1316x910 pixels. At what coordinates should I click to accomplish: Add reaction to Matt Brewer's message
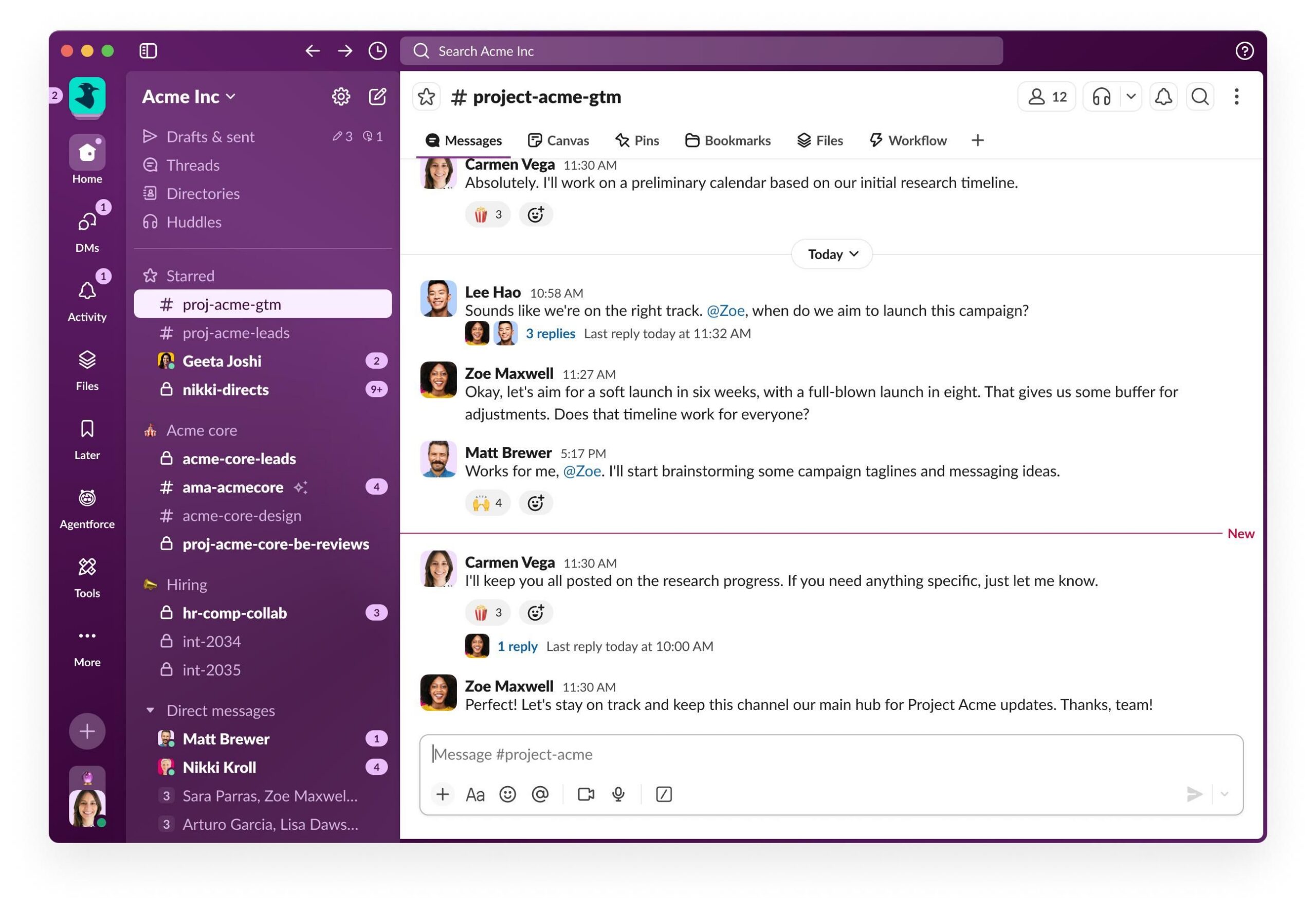point(535,502)
